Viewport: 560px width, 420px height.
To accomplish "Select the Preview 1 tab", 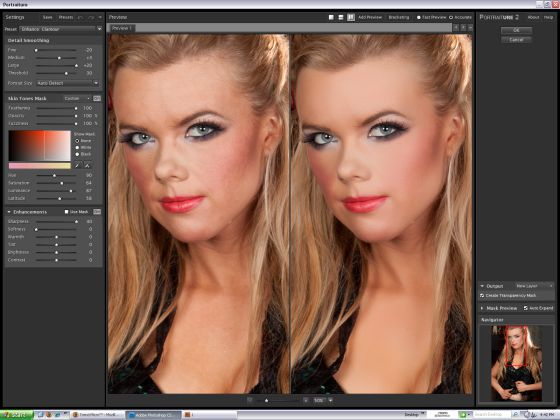I will click(x=122, y=28).
